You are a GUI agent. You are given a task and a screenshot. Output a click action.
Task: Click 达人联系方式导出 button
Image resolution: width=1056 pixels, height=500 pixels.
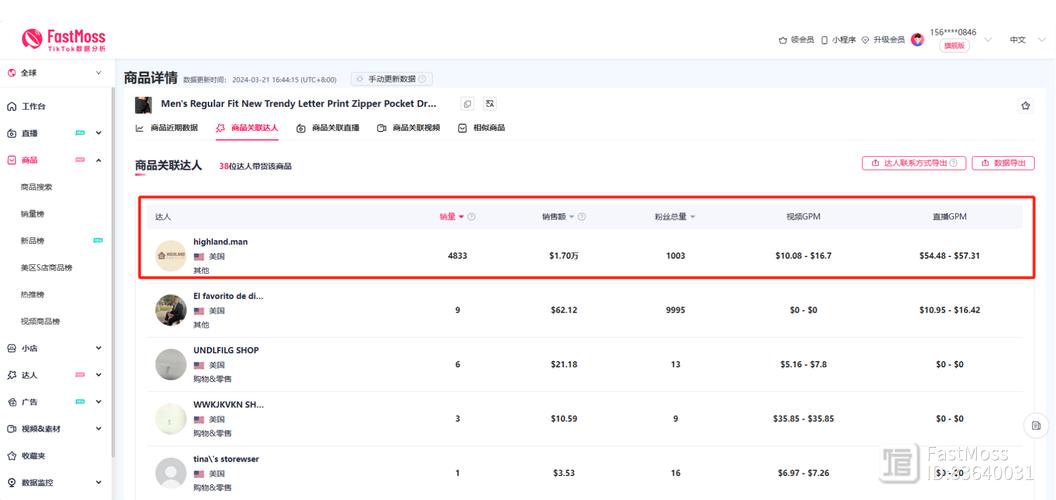(x=914, y=163)
